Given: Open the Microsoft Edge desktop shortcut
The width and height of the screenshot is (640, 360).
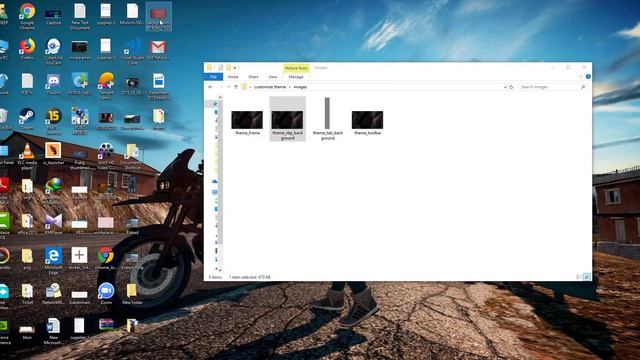Looking at the screenshot, I should pos(53,260).
